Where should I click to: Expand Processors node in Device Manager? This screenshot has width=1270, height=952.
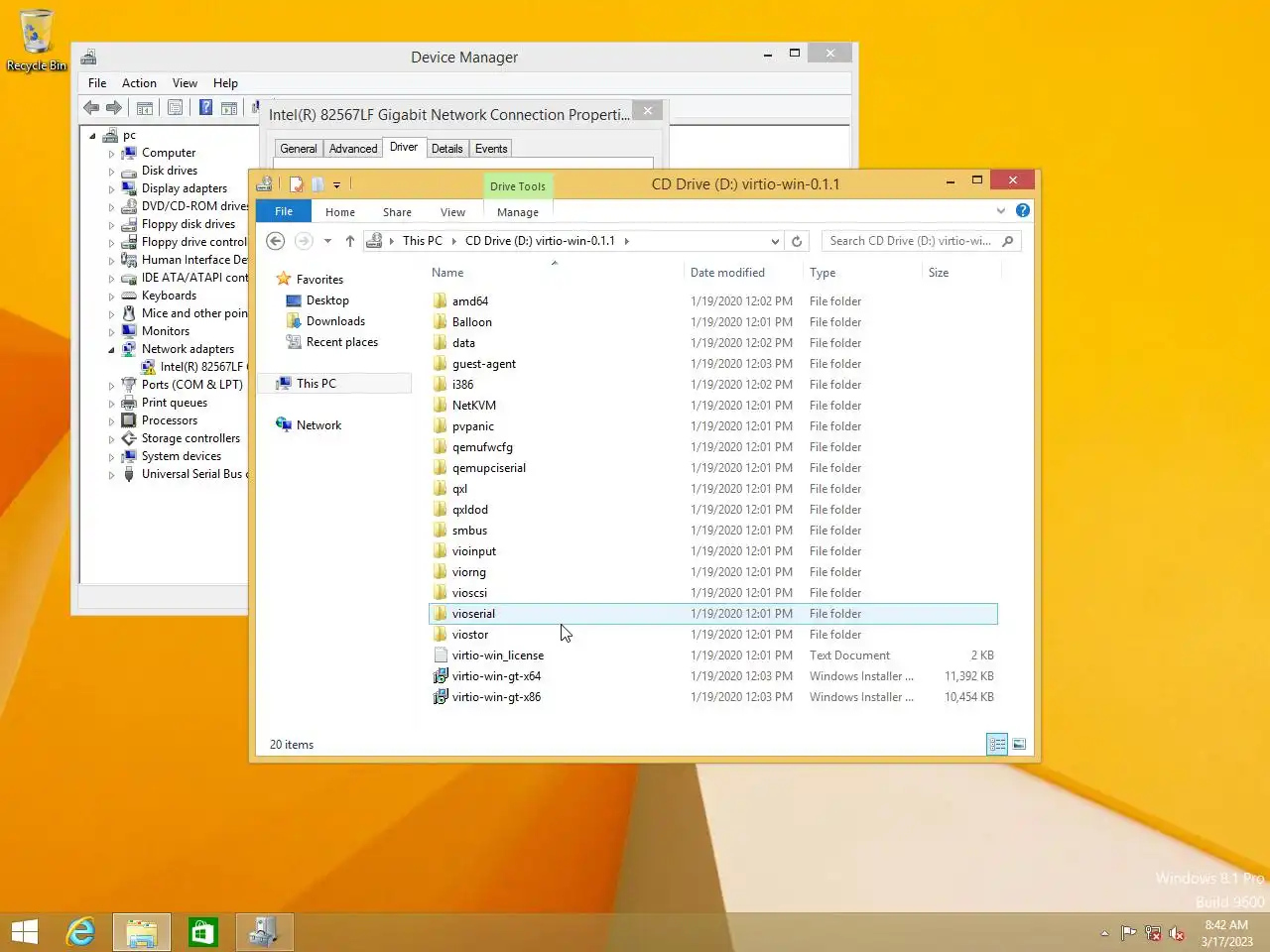pos(111,421)
